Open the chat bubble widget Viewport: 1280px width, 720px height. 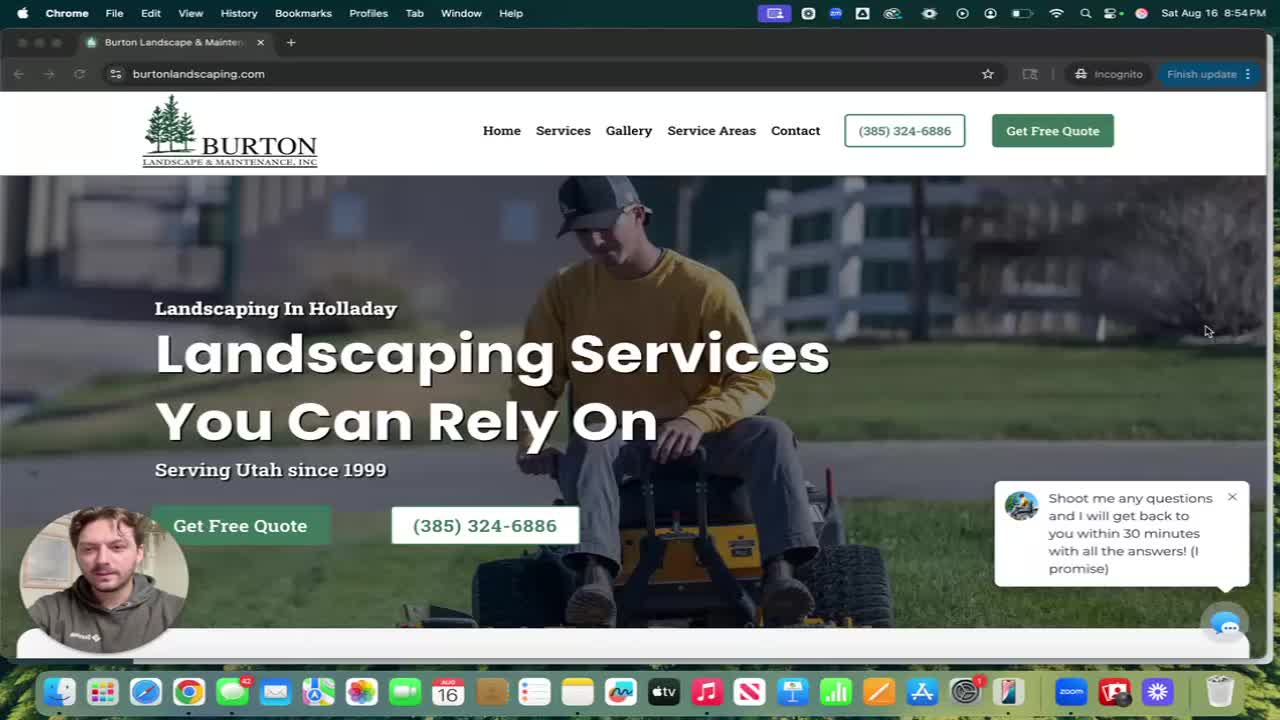(x=1225, y=625)
